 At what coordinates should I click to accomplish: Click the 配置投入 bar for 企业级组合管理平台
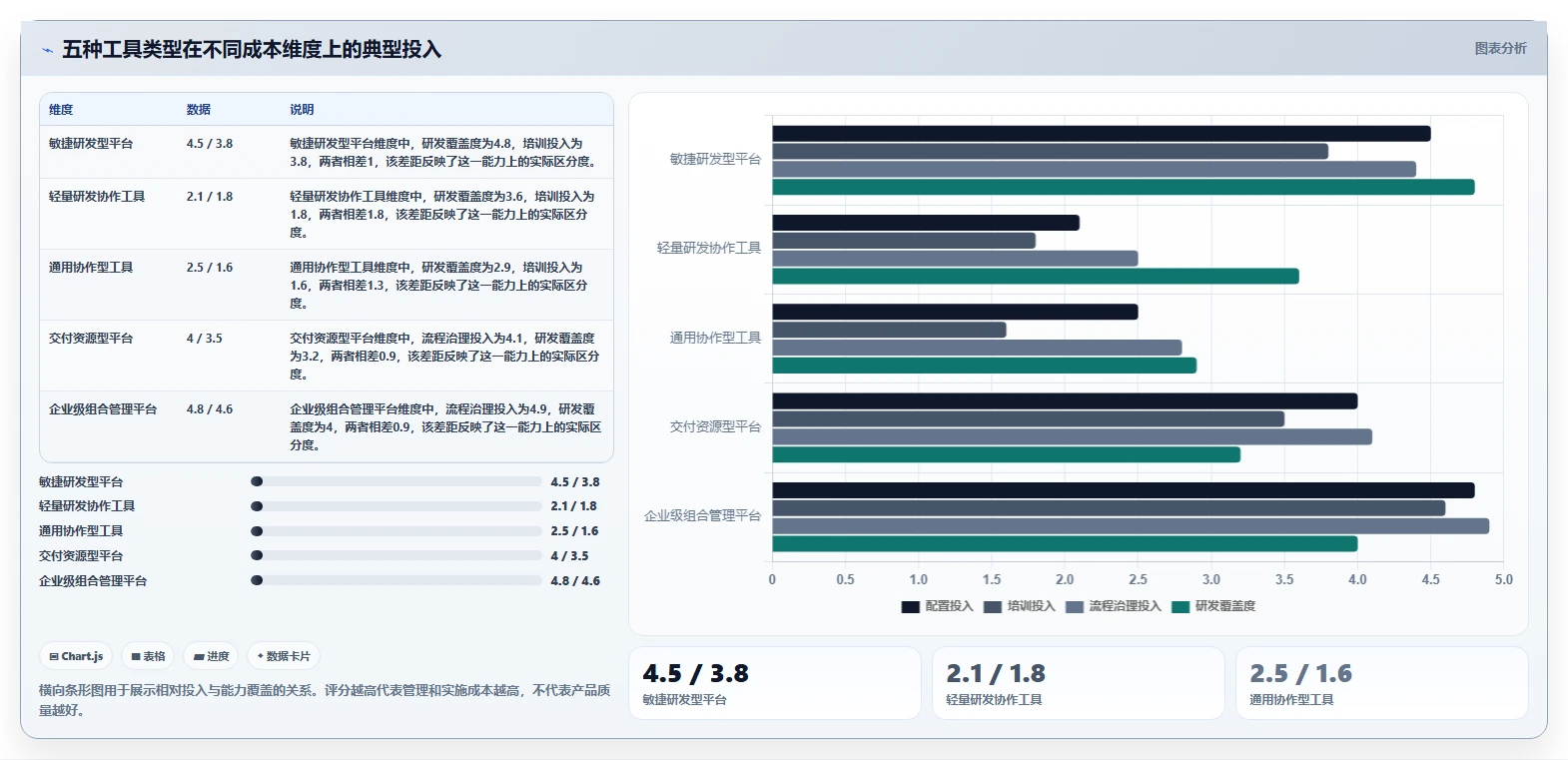(x=1124, y=490)
